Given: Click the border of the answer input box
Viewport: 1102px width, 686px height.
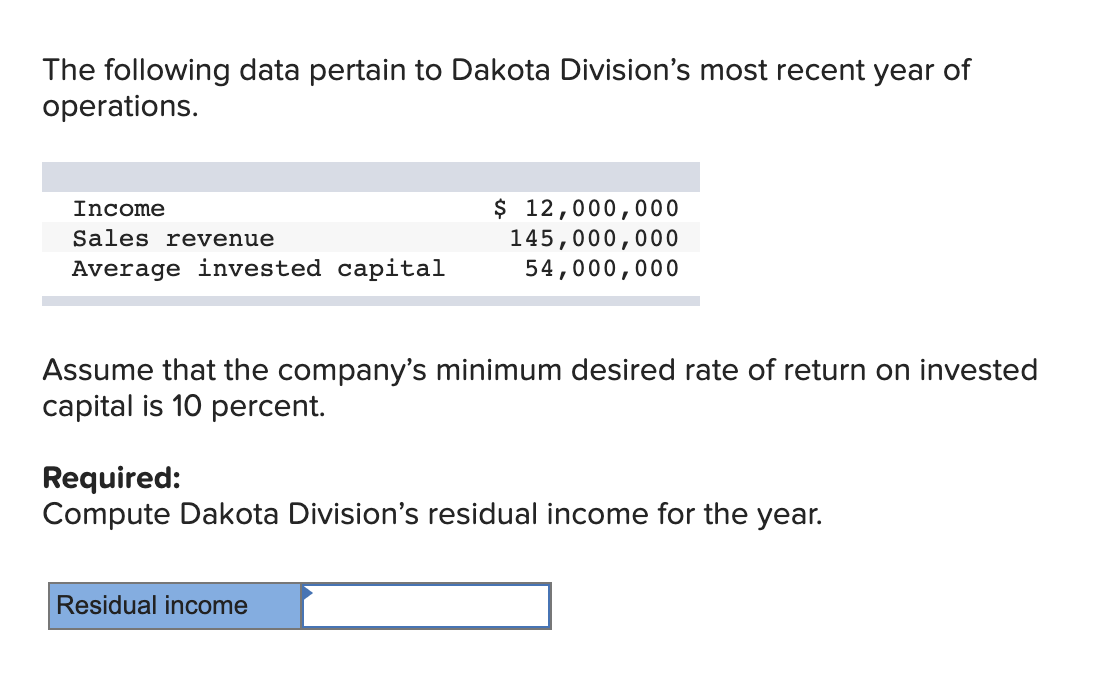Looking at the screenshot, I should click(x=425, y=585).
